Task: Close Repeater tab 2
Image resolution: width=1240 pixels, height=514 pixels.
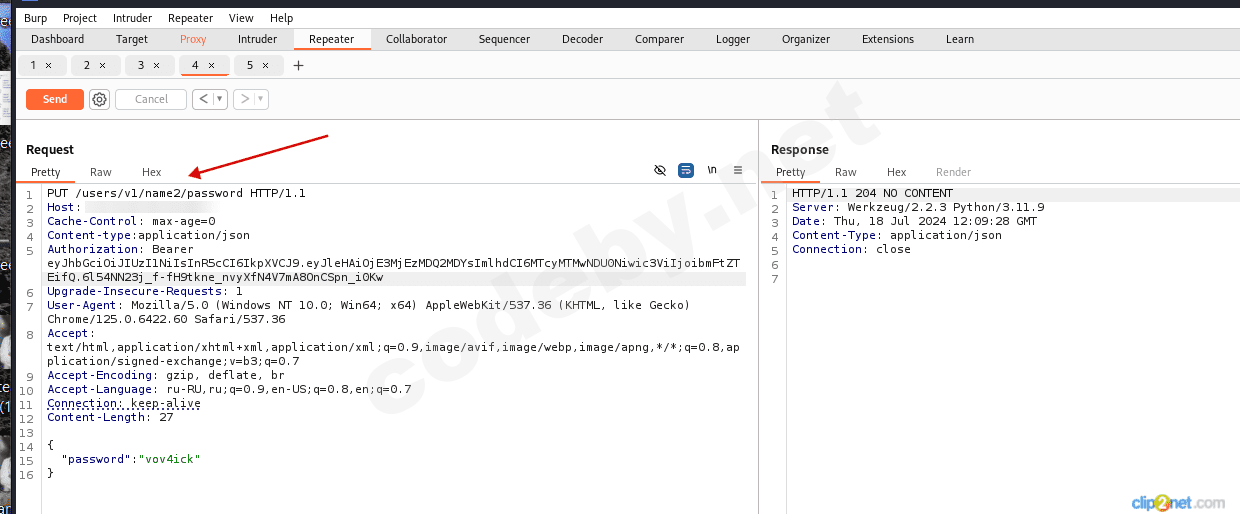Action: tap(102, 66)
